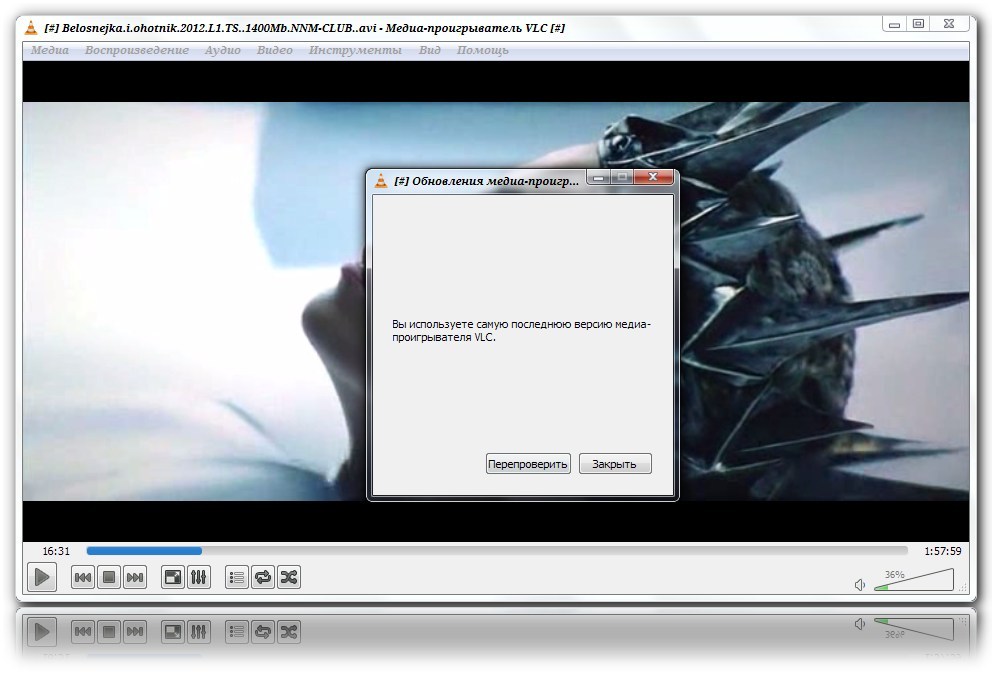Expand the Аудио menu
This screenshot has height=674, width=992.
(224, 50)
